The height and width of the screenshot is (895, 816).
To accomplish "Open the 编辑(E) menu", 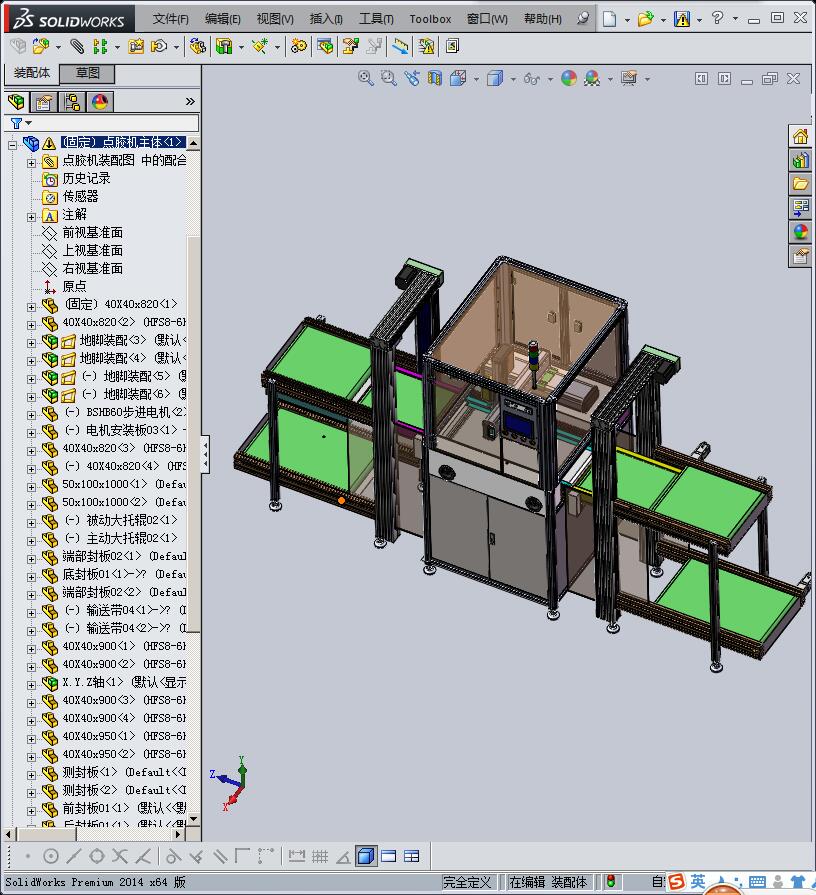I will [x=223, y=19].
